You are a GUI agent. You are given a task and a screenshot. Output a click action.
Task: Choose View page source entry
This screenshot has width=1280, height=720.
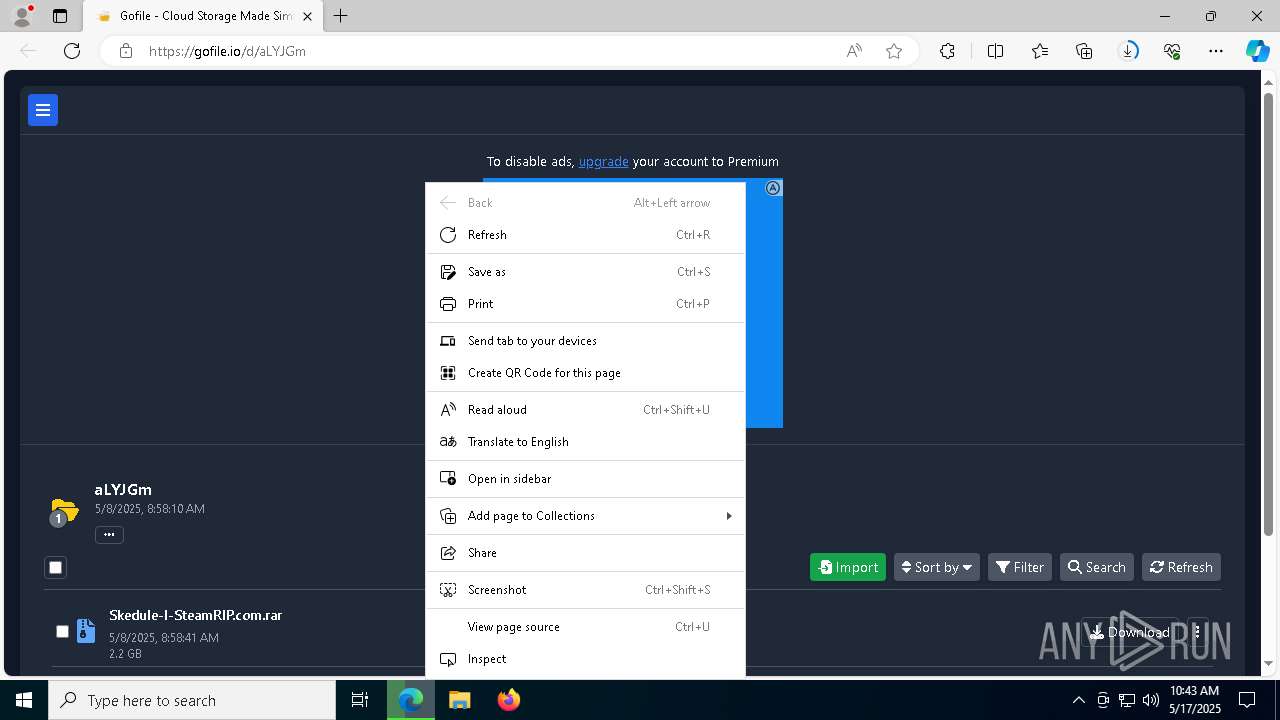[x=585, y=627]
